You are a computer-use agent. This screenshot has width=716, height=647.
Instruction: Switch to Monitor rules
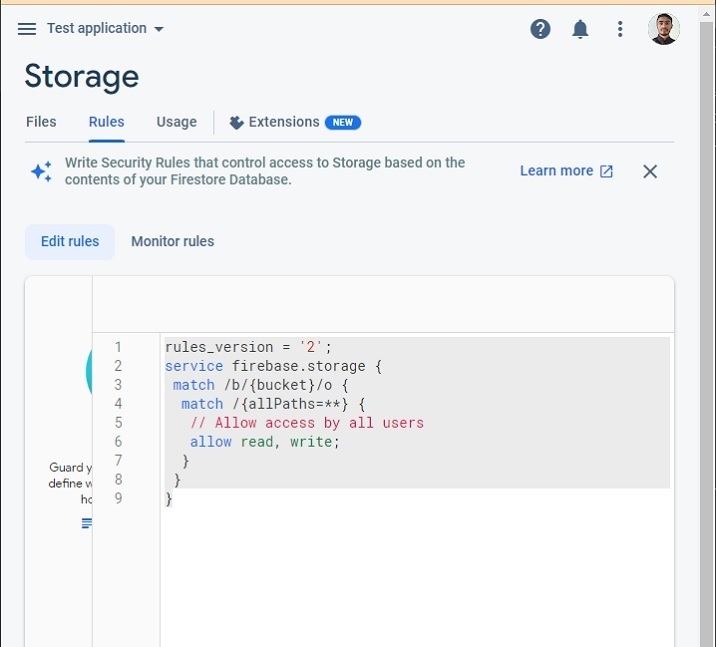coord(172,241)
